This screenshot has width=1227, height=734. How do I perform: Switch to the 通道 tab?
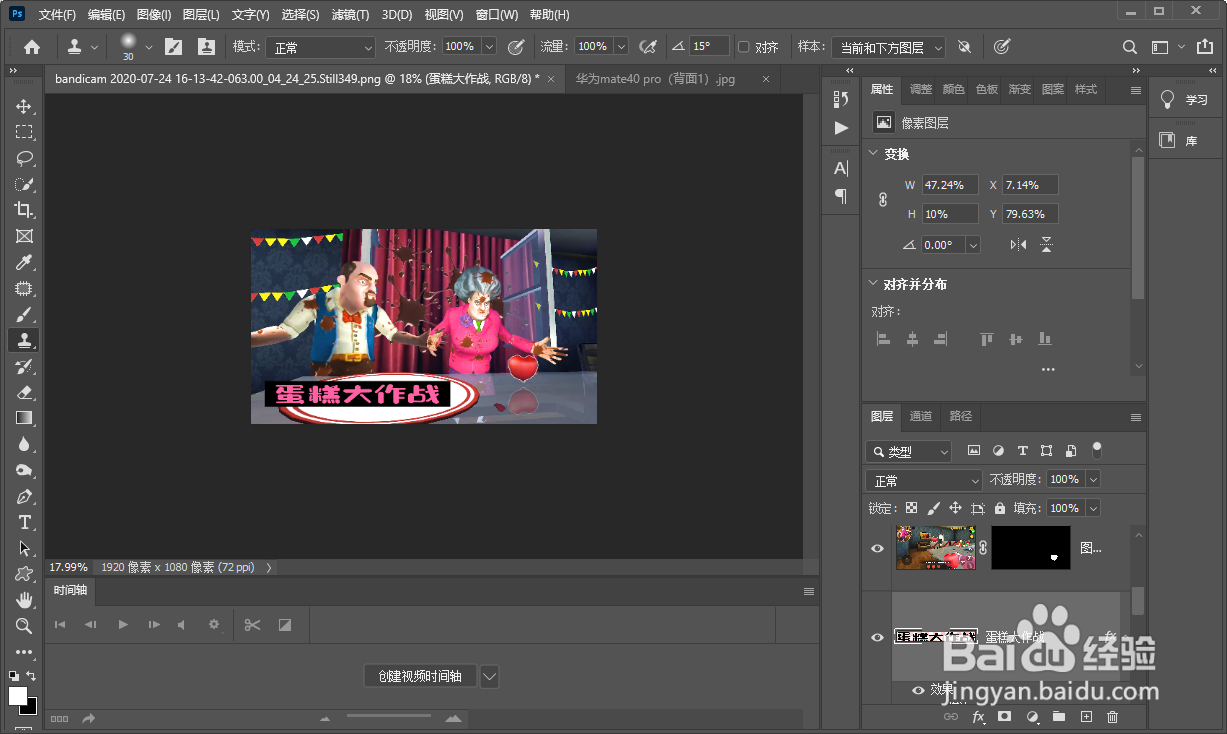point(921,416)
